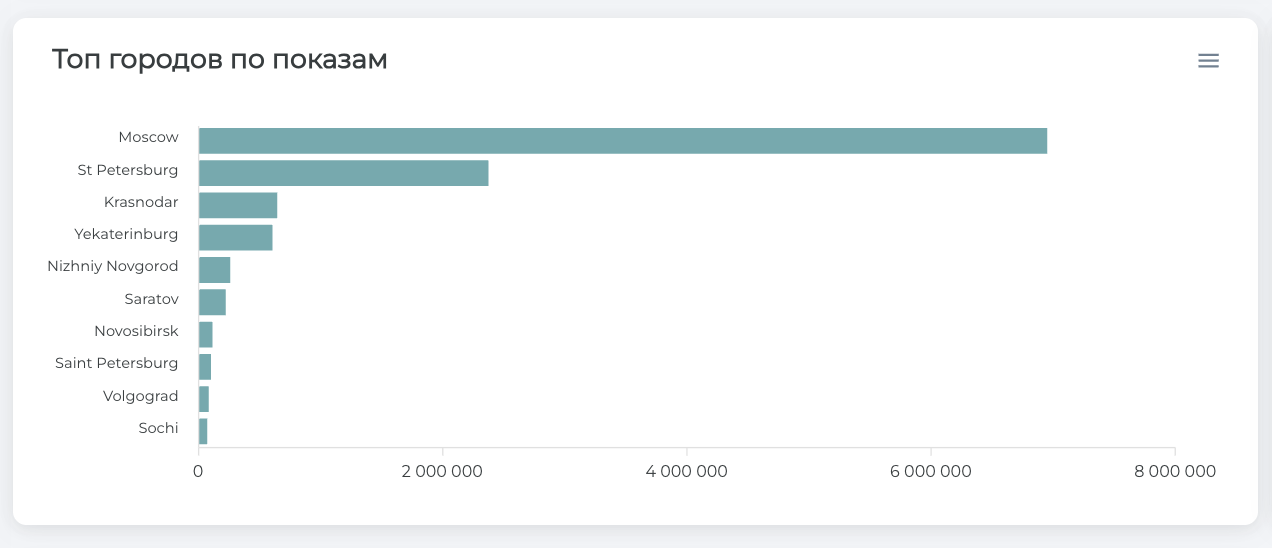
Task: Click the Nizhniy Novgorod axis label
Action: (113, 266)
